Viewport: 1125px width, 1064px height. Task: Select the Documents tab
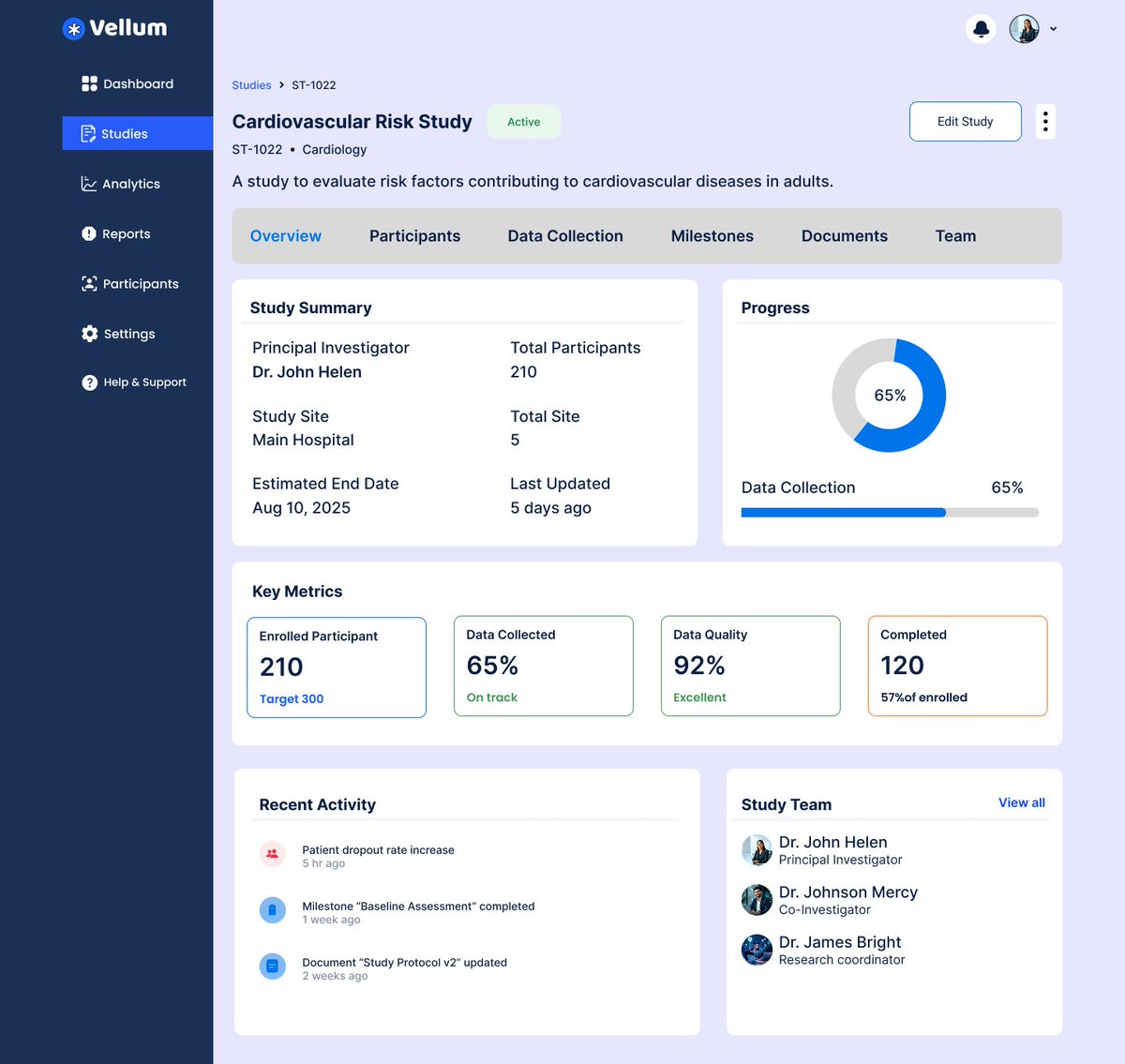click(844, 235)
